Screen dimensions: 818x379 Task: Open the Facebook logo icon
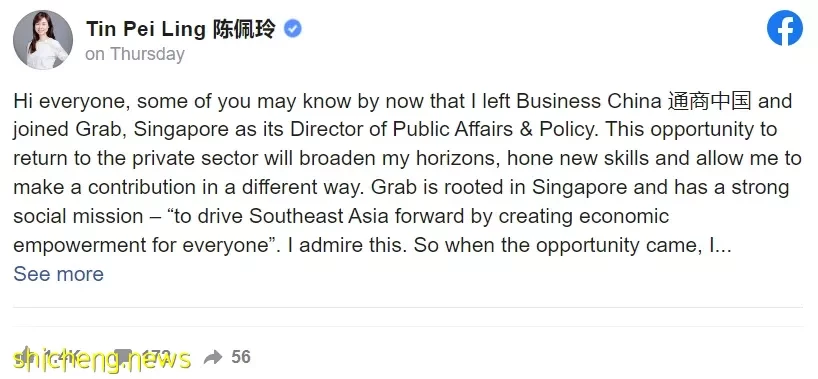(x=785, y=28)
